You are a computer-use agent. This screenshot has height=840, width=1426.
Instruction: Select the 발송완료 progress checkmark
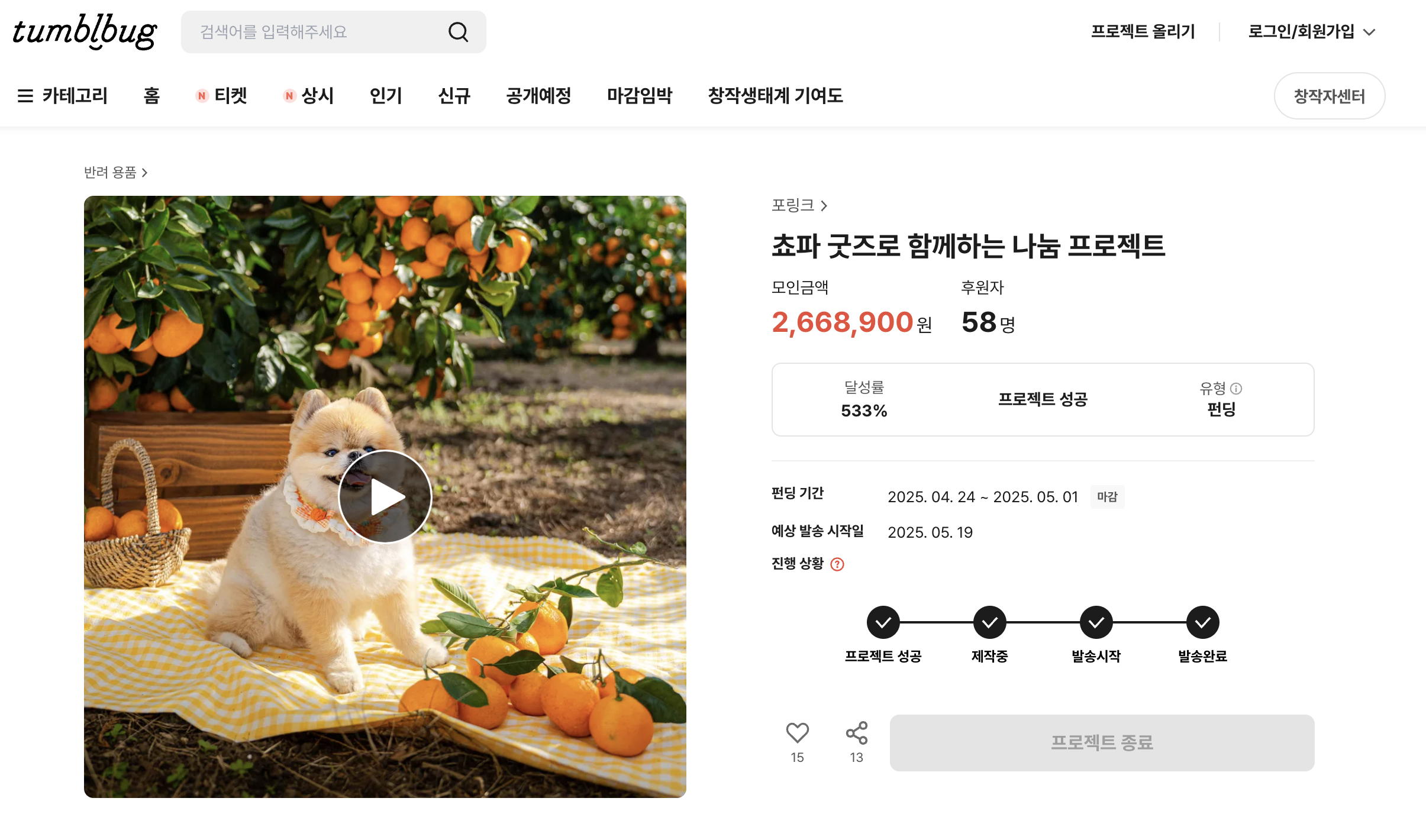click(x=1203, y=622)
